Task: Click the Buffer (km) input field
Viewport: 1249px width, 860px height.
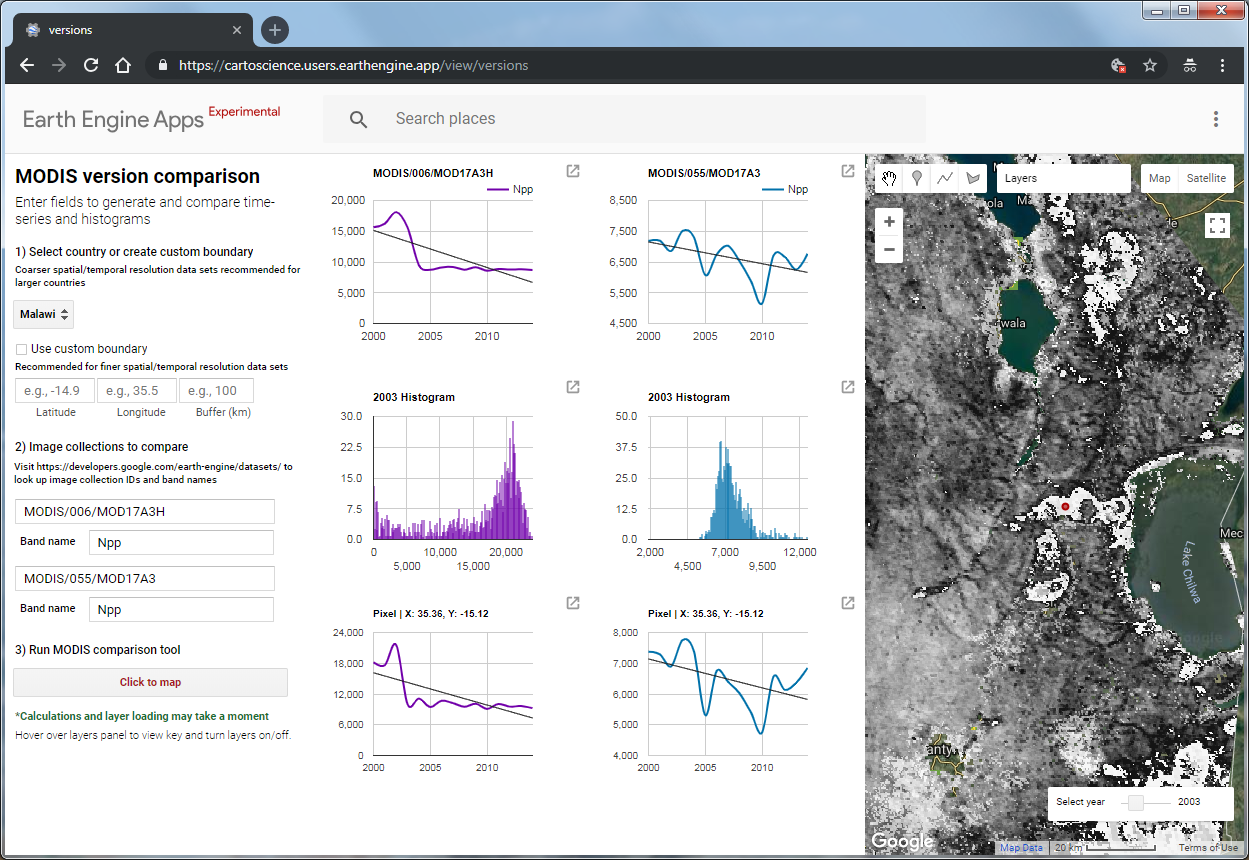Action: click(216, 391)
